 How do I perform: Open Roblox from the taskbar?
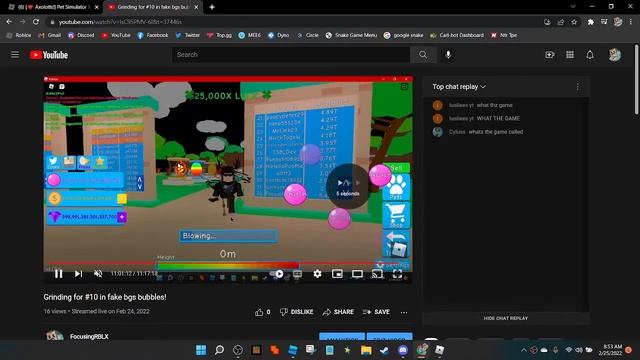[x=440, y=350]
